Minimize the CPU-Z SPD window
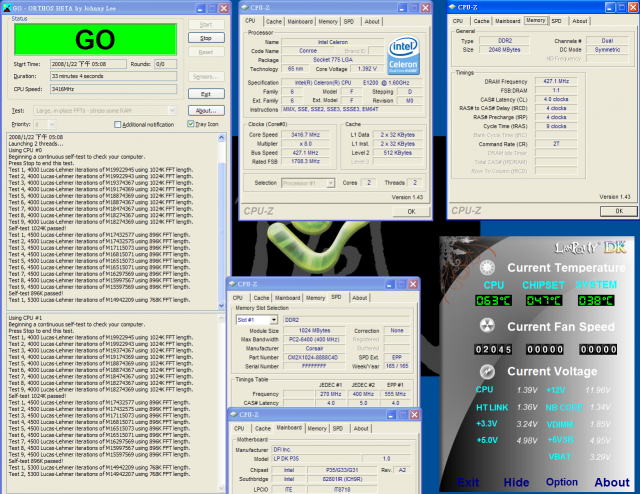The image size is (640, 494). point(389,284)
